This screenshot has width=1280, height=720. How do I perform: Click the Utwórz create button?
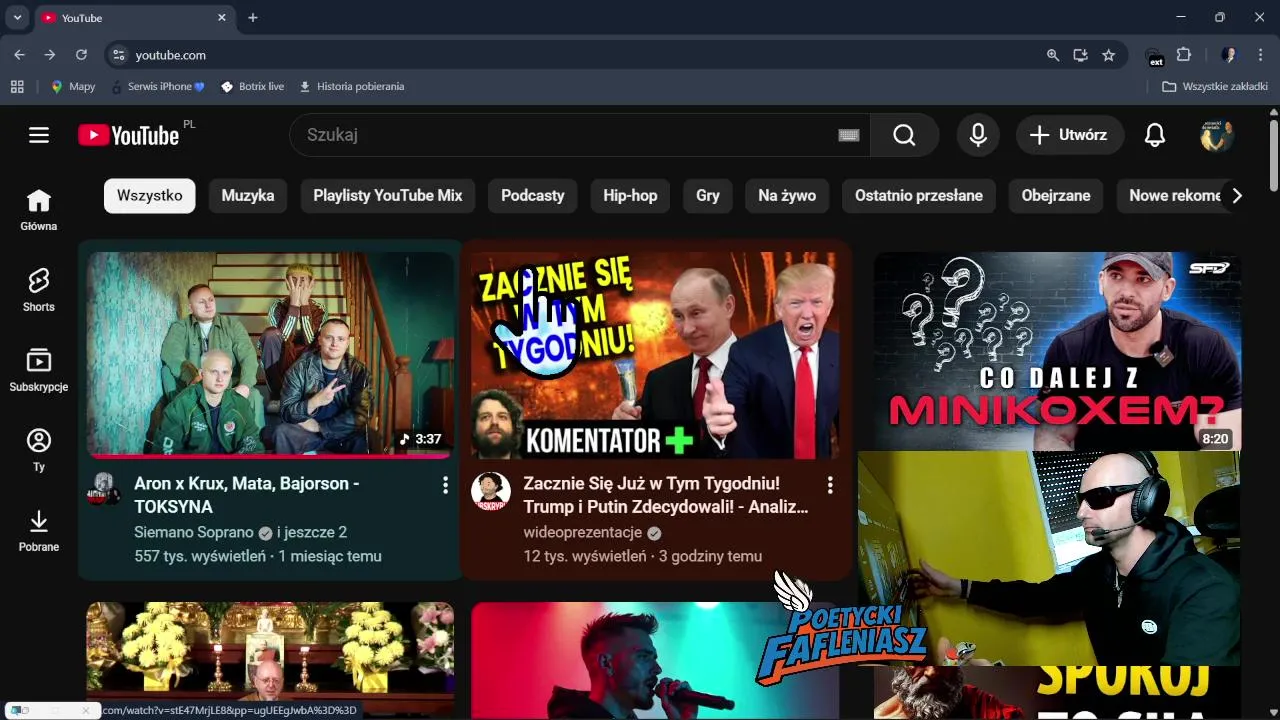click(1070, 135)
